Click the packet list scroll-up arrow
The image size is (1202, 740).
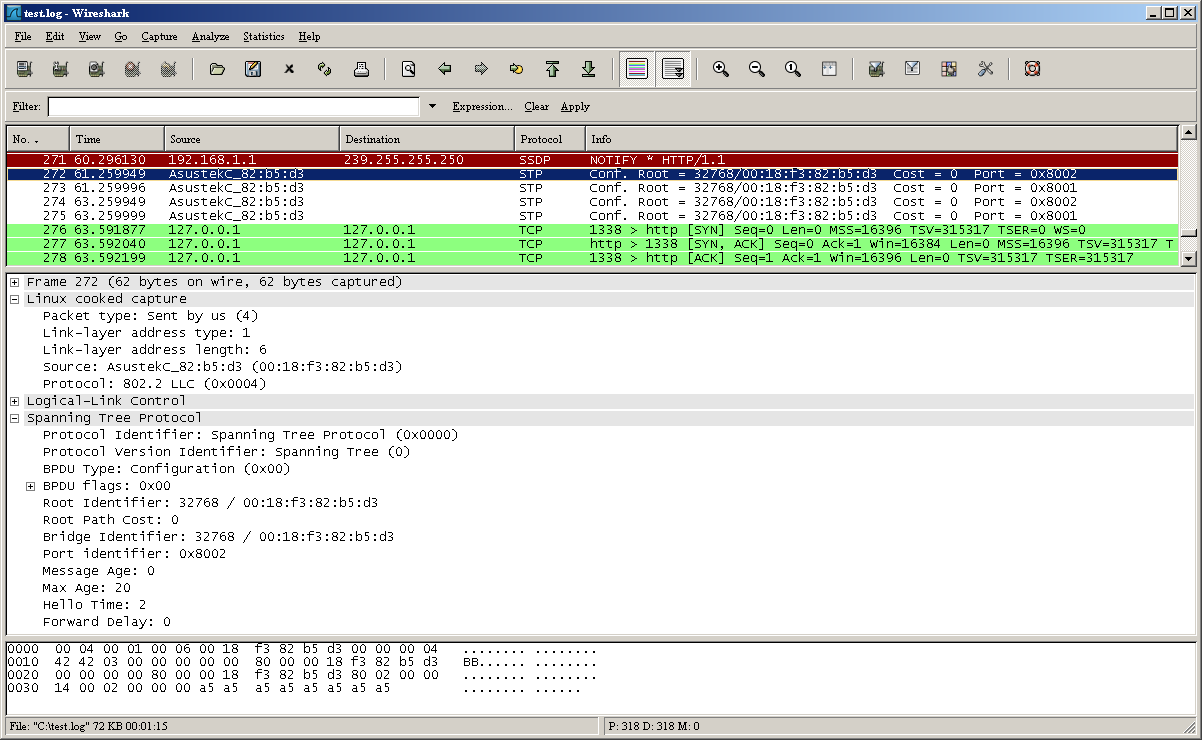[x=1188, y=132]
